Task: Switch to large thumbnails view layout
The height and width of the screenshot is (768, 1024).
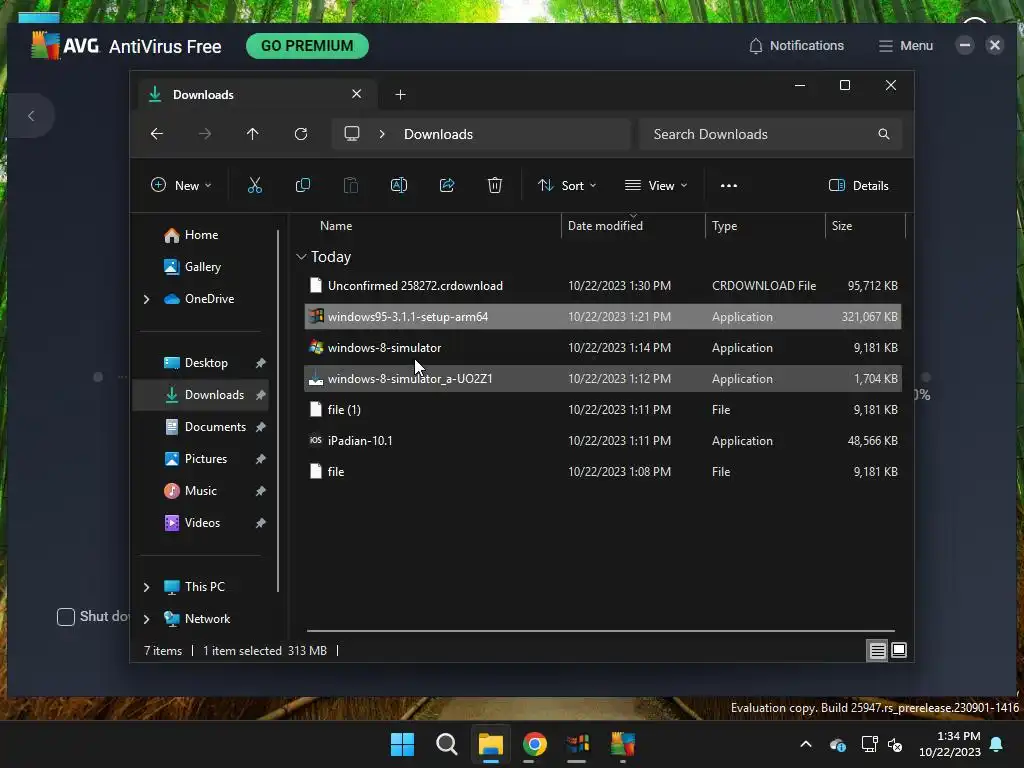Action: coord(899,650)
